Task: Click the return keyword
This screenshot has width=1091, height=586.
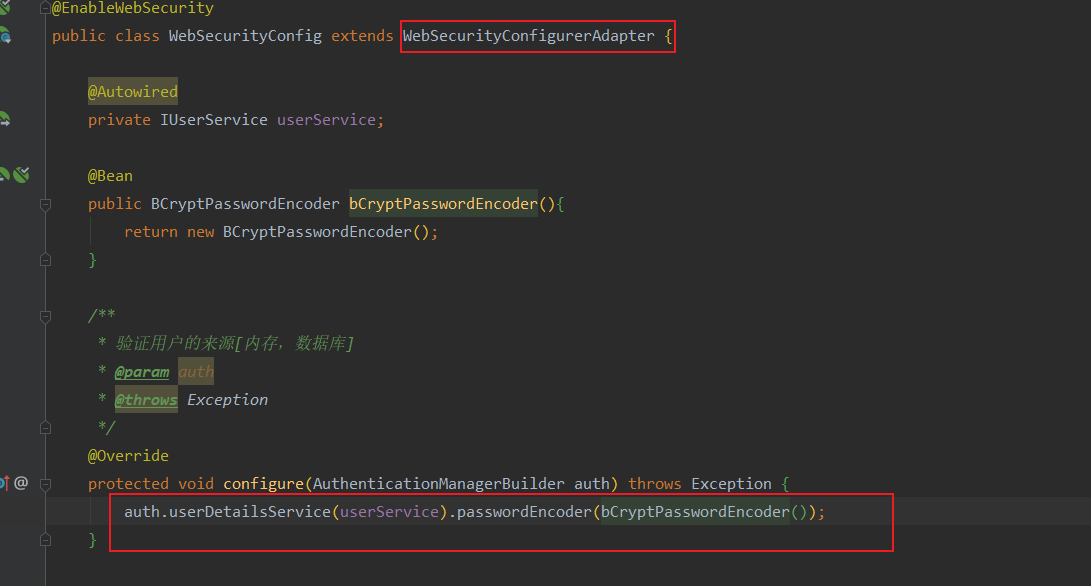Action: [150, 232]
